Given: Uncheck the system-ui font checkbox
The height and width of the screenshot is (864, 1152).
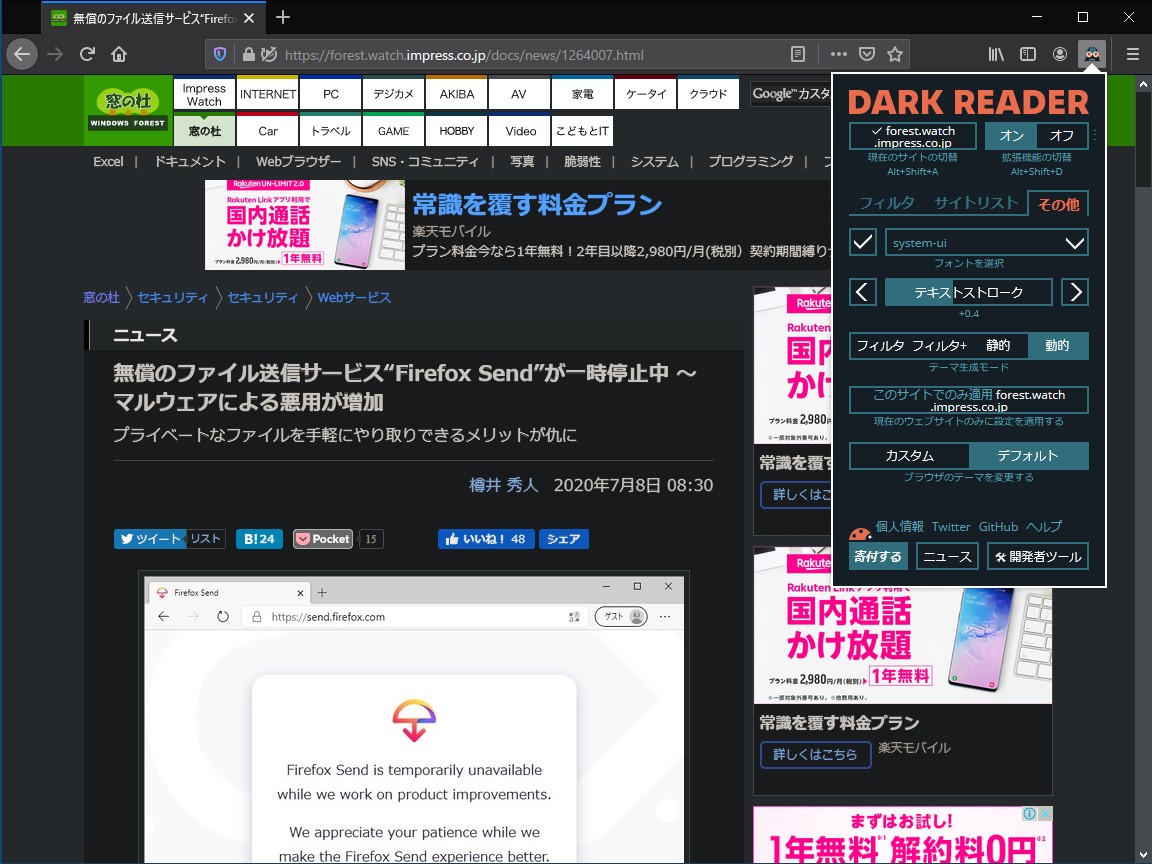Looking at the screenshot, I should pyautogui.click(x=862, y=242).
